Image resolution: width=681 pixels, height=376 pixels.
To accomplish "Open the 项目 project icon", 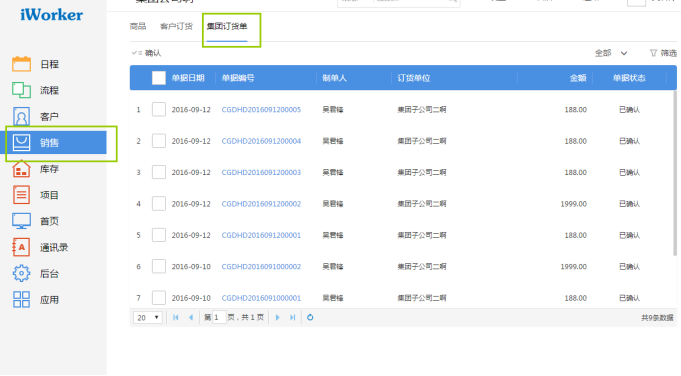I will [x=21, y=195].
